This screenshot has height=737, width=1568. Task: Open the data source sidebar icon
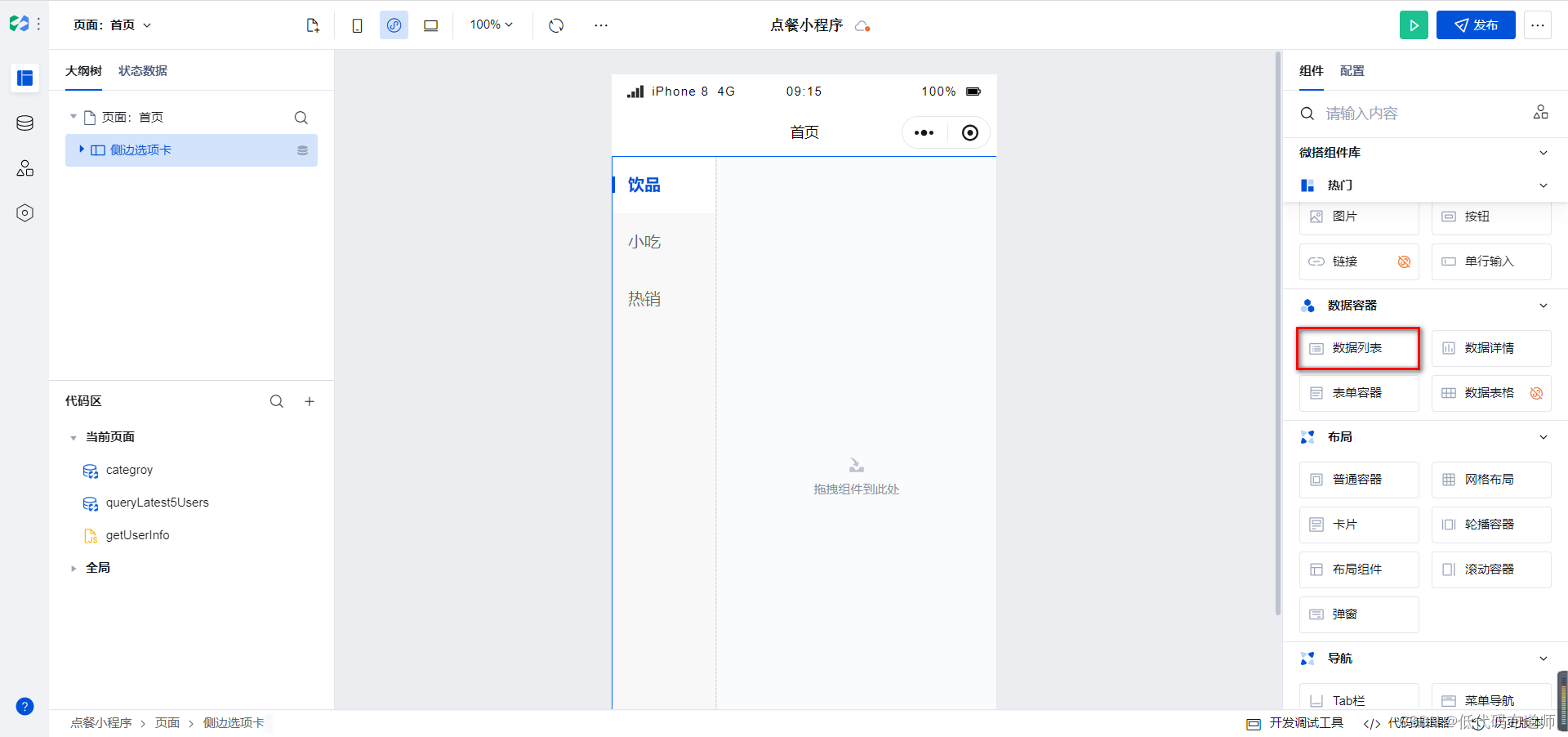click(24, 123)
